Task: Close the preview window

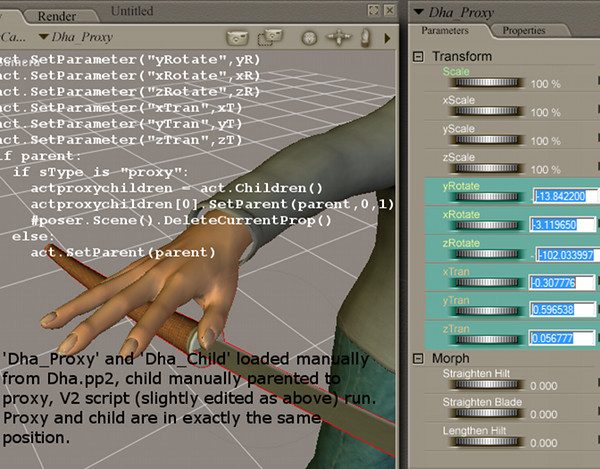Action: tap(389, 10)
